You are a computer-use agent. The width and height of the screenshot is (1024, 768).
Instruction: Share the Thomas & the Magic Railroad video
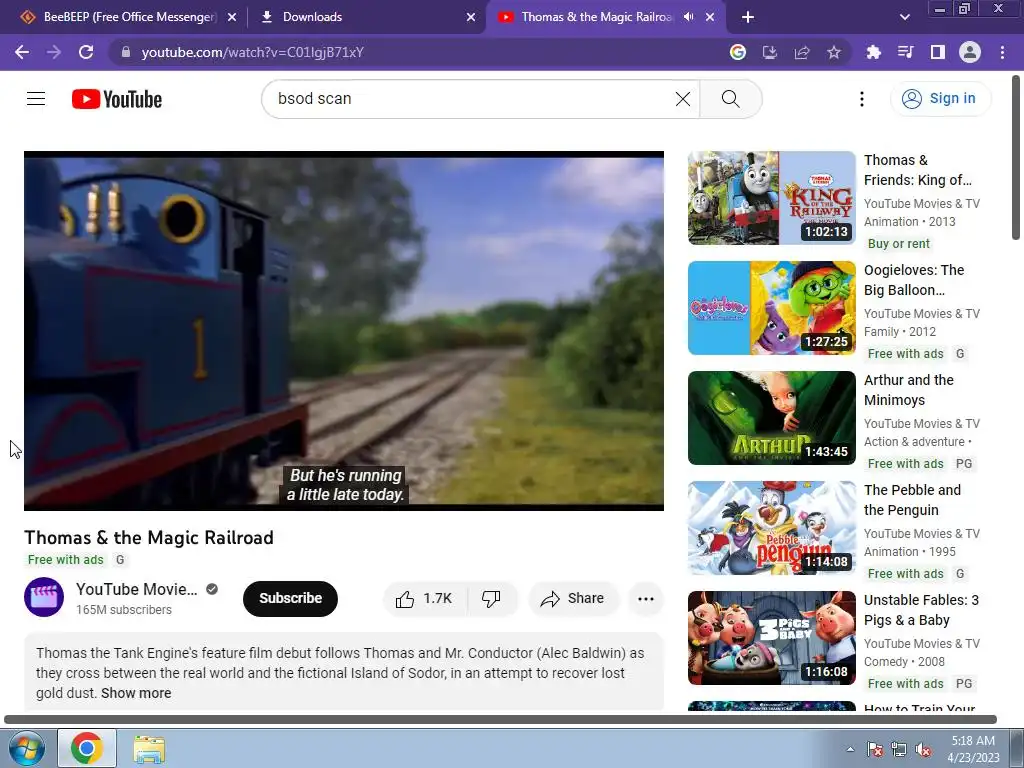coord(572,598)
